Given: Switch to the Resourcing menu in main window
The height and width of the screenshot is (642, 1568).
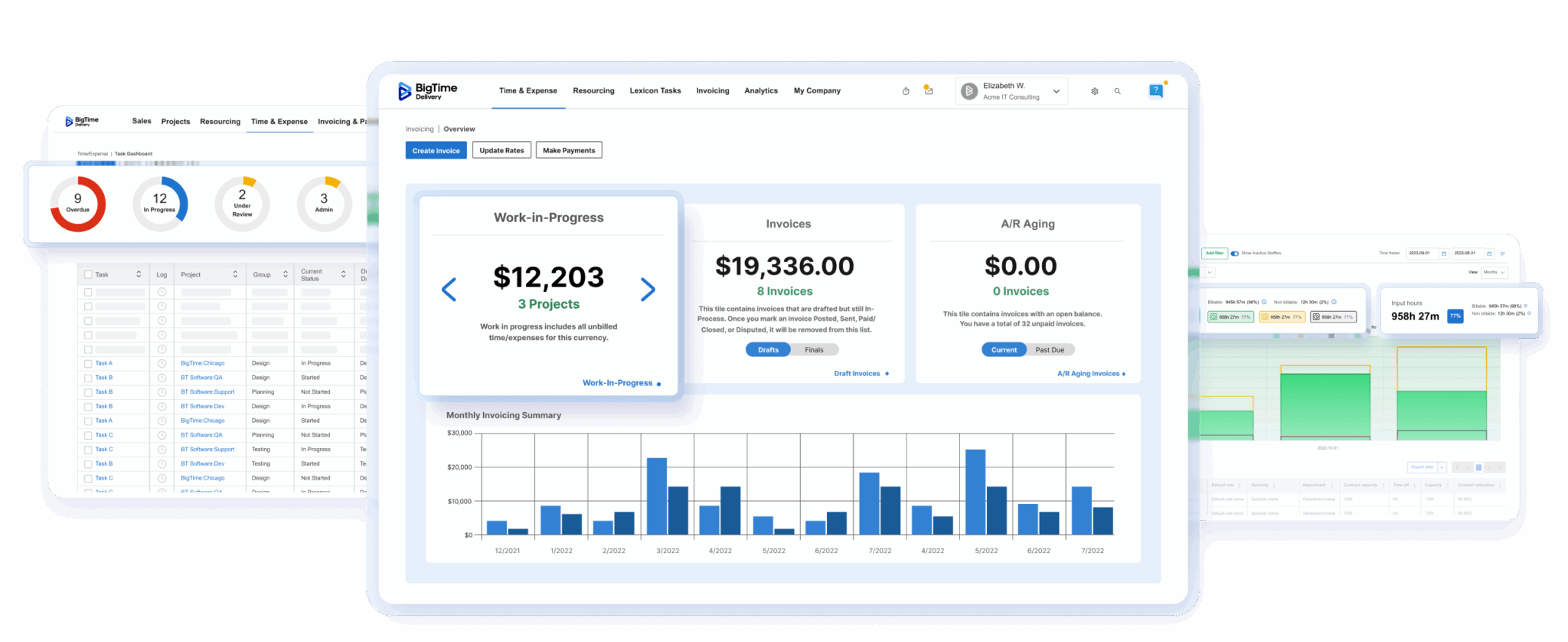Looking at the screenshot, I should pos(593,91).
